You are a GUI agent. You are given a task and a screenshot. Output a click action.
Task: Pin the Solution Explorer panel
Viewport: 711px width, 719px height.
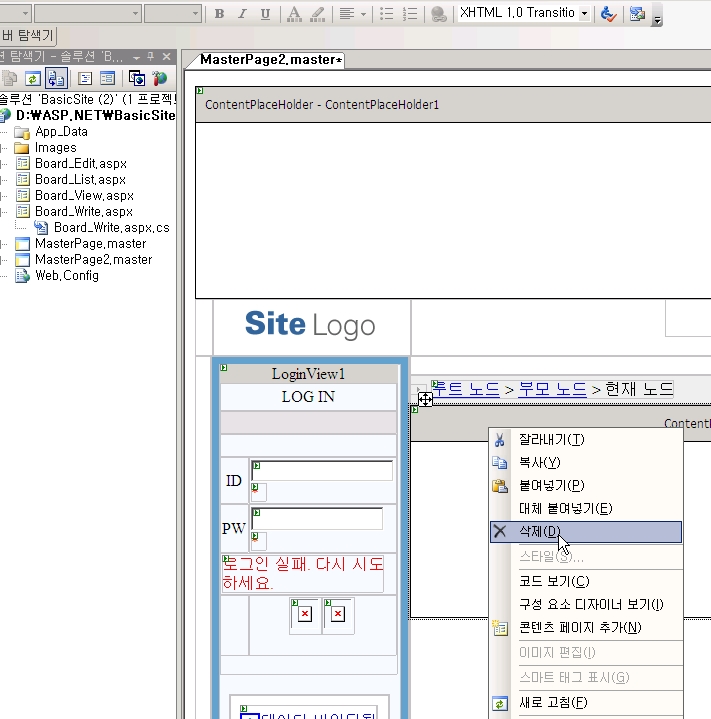[x=150, y=56]
